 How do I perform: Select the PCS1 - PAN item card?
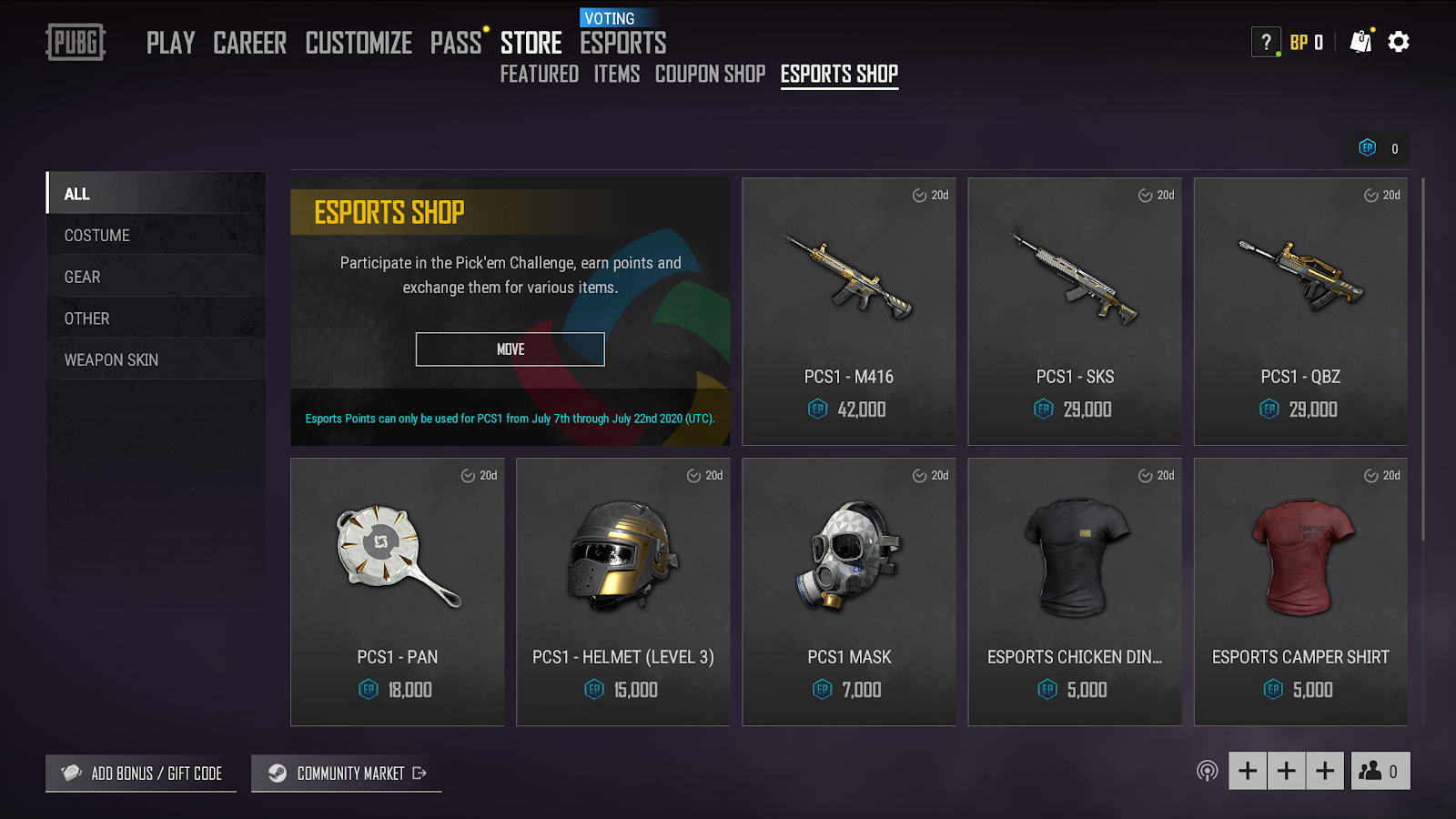398,591
